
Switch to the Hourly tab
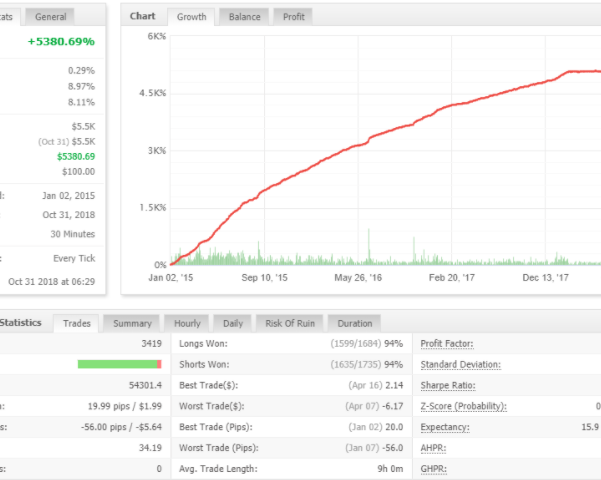[187, 323]
